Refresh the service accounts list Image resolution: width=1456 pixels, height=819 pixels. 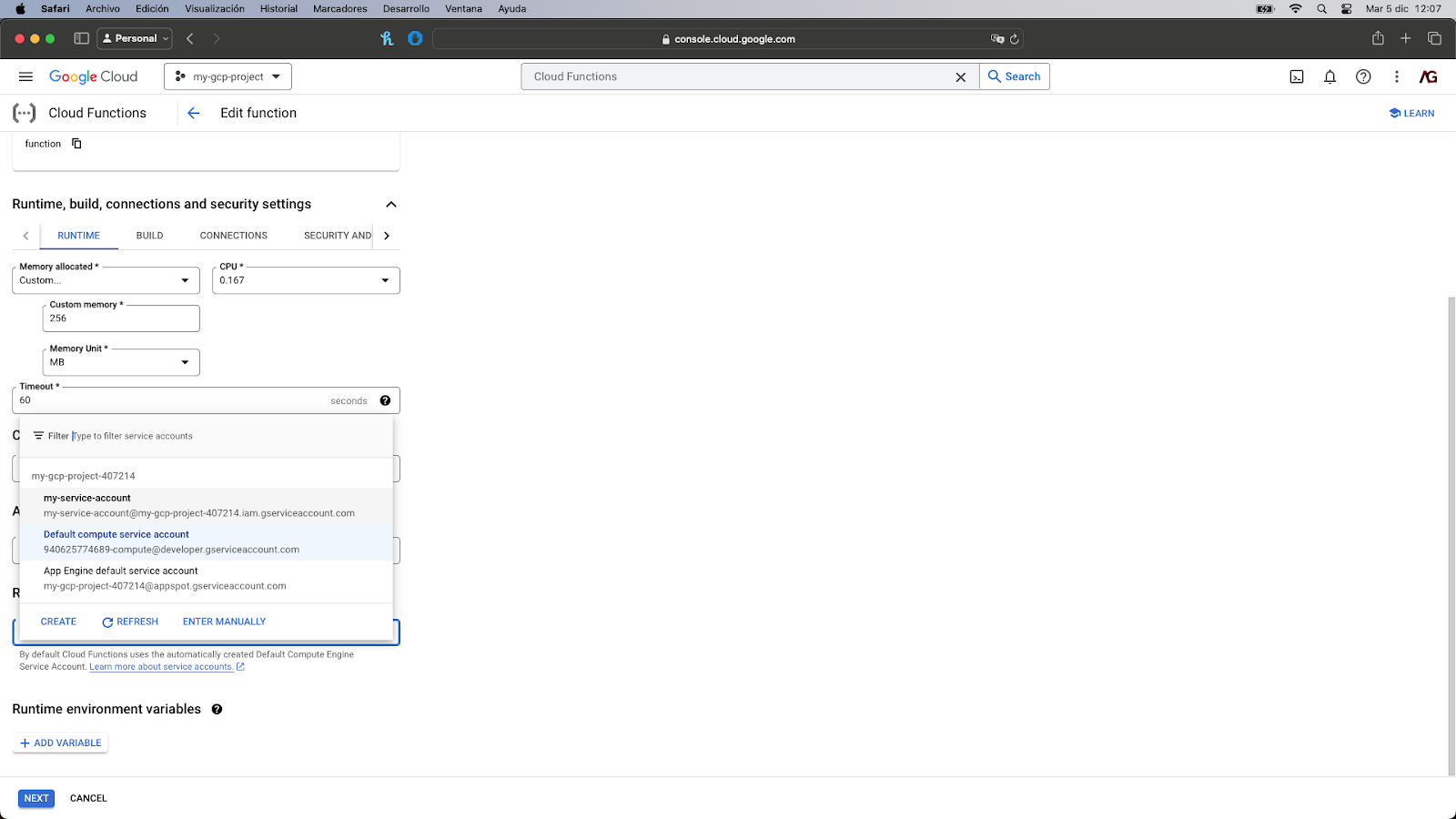click(x=130, y=622)
